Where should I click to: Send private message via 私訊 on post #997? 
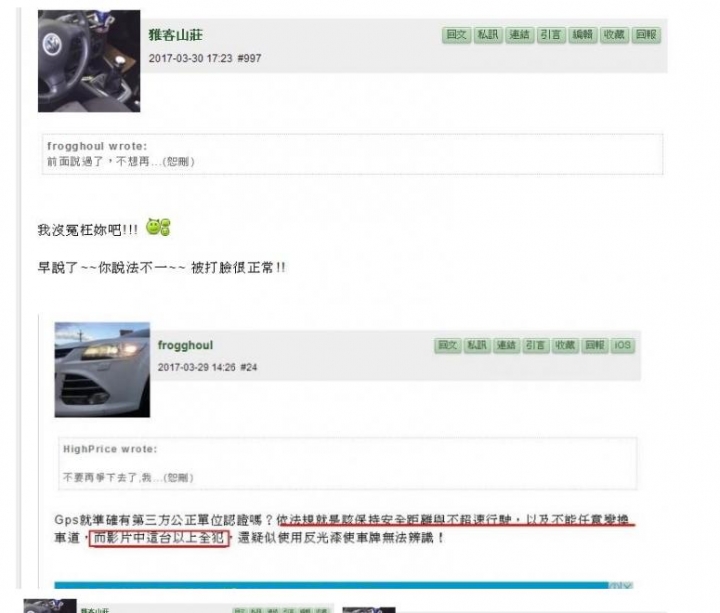click(x=488, y=35)
